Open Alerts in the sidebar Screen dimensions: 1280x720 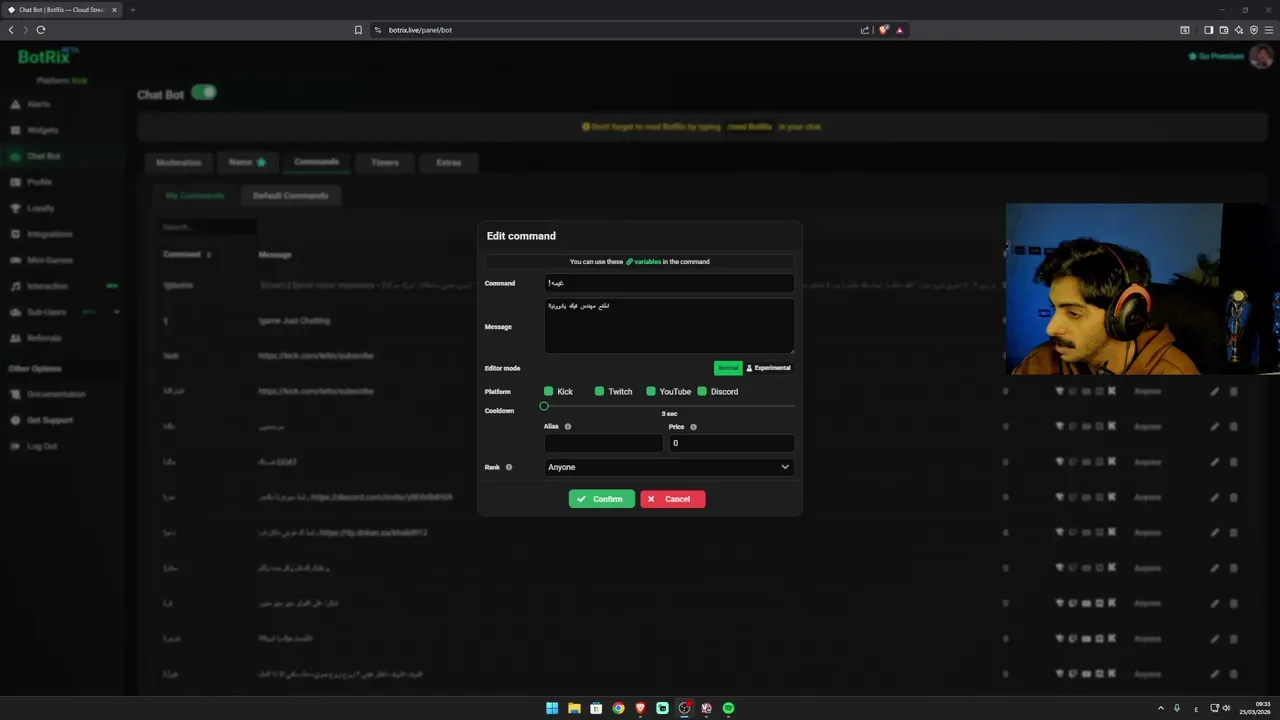point(38,104)
